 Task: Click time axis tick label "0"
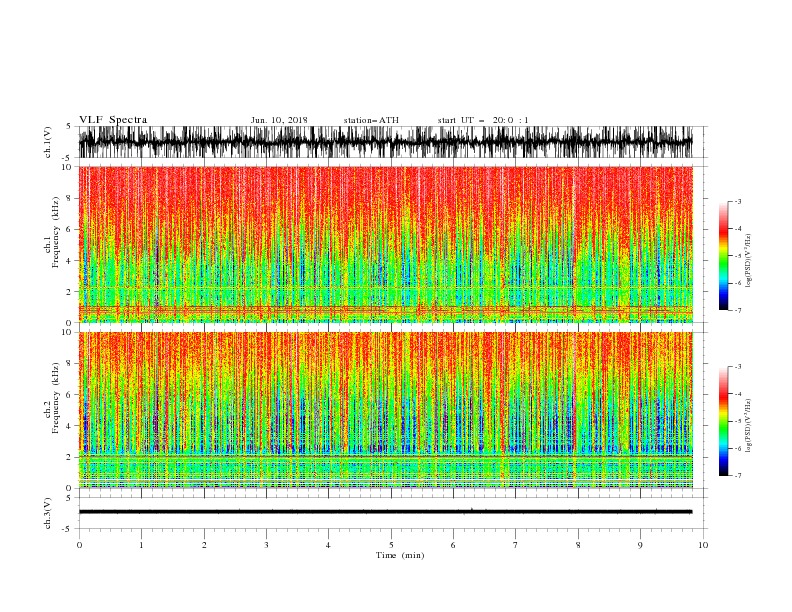pyautogui.click(x=79, y=545)
